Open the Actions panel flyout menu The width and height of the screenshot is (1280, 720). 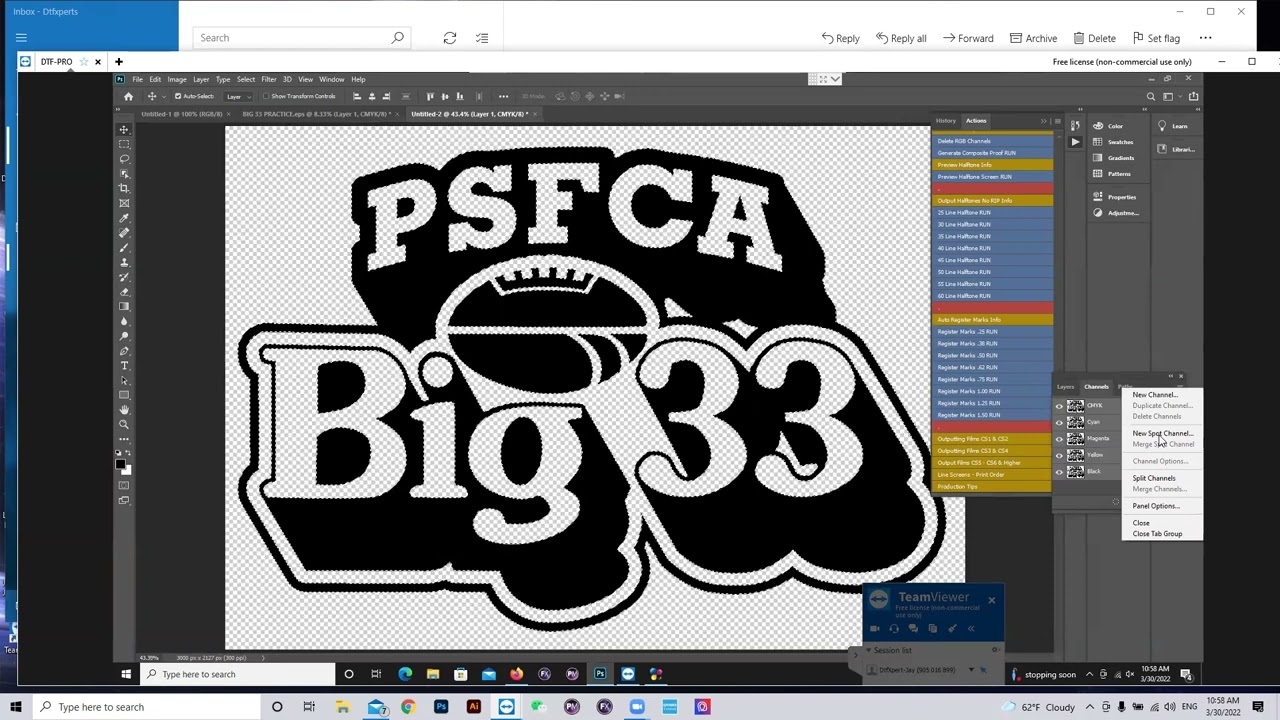coord(1056,120)
